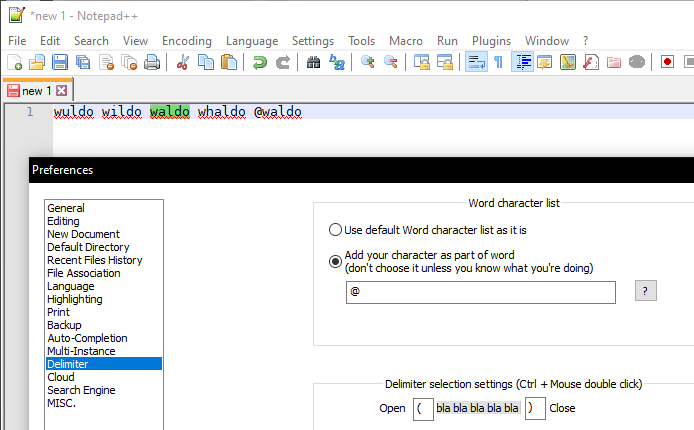The image size is (694, 430).
Task: Open the Settings menu
Action: click(x=312, y=41)
